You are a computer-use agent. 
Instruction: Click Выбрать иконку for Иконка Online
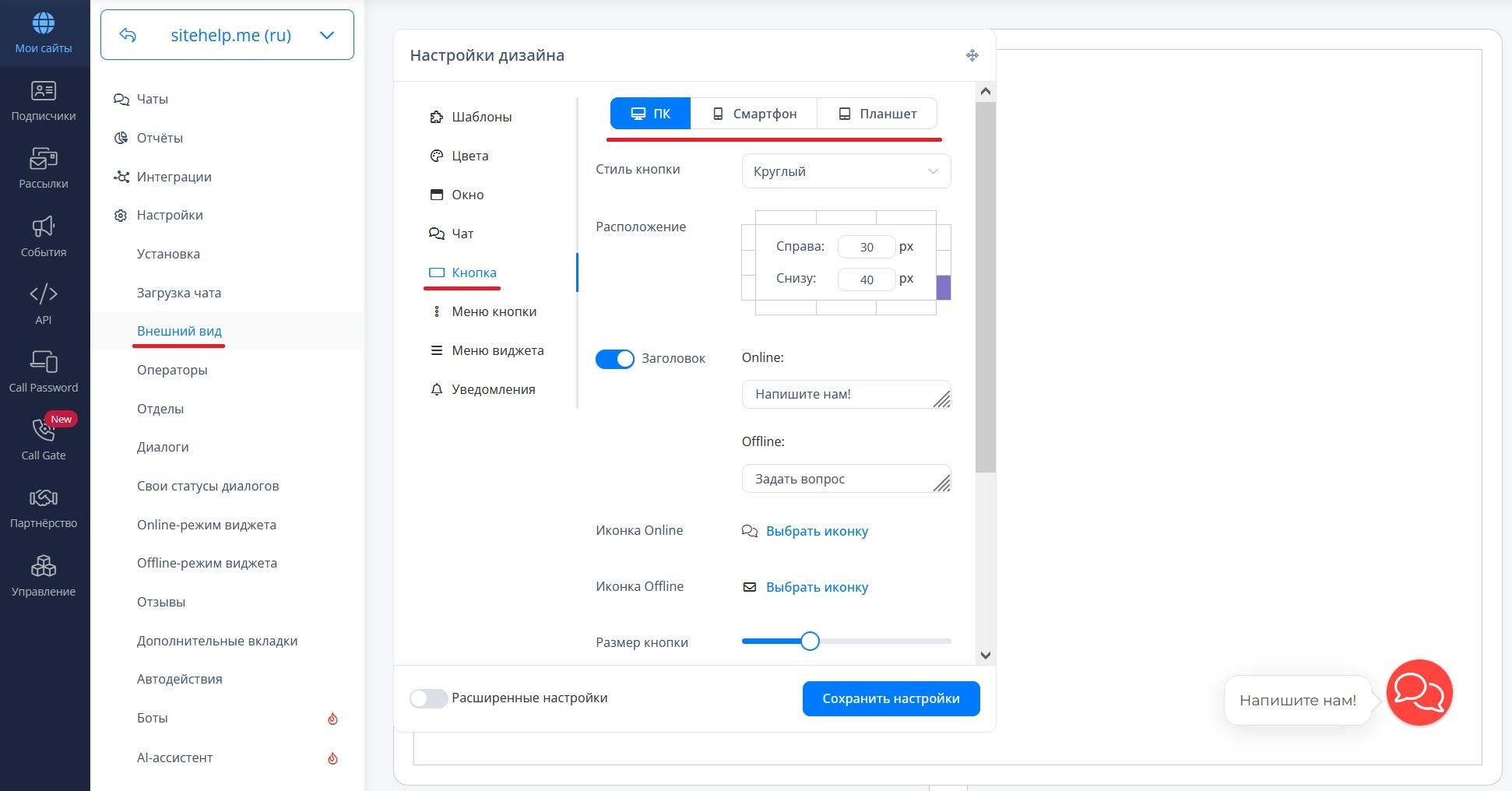pyautogui.click(x=817, y=531)
